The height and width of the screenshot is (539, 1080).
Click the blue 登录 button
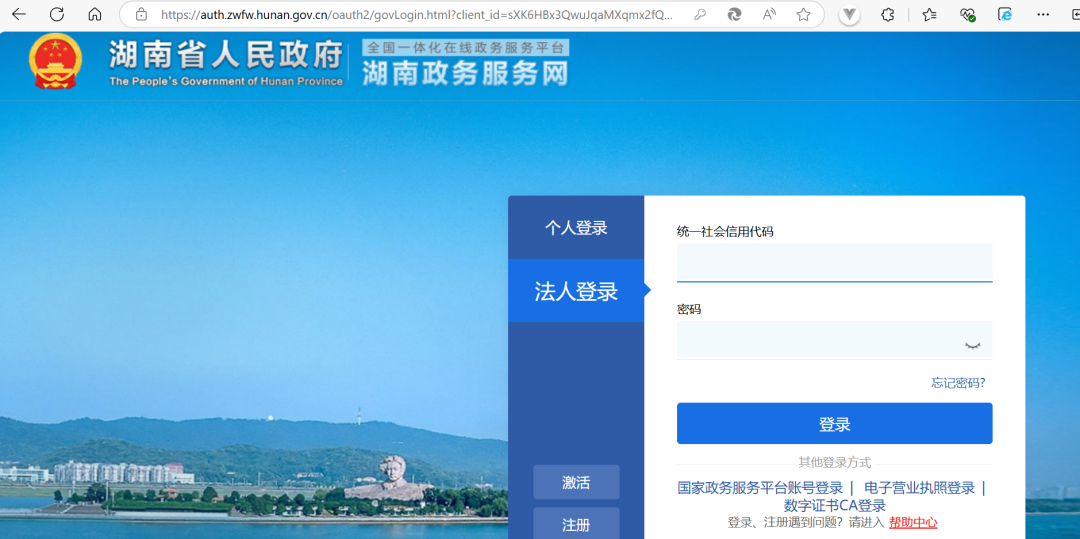pyautogui.click(x=834, y=424)
